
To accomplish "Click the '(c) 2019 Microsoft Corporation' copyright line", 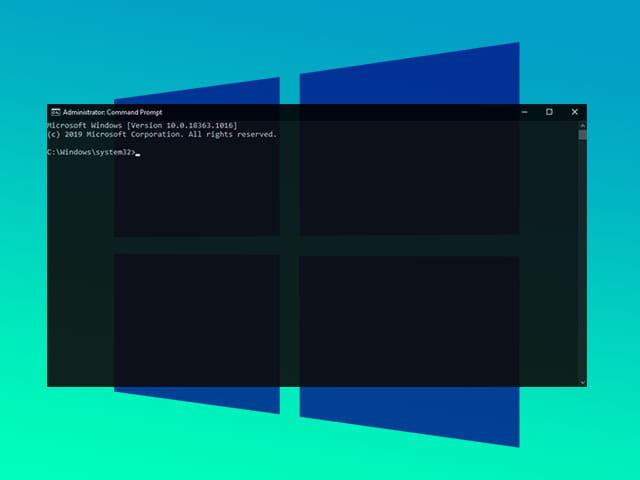I will click(x=162, y=134).
